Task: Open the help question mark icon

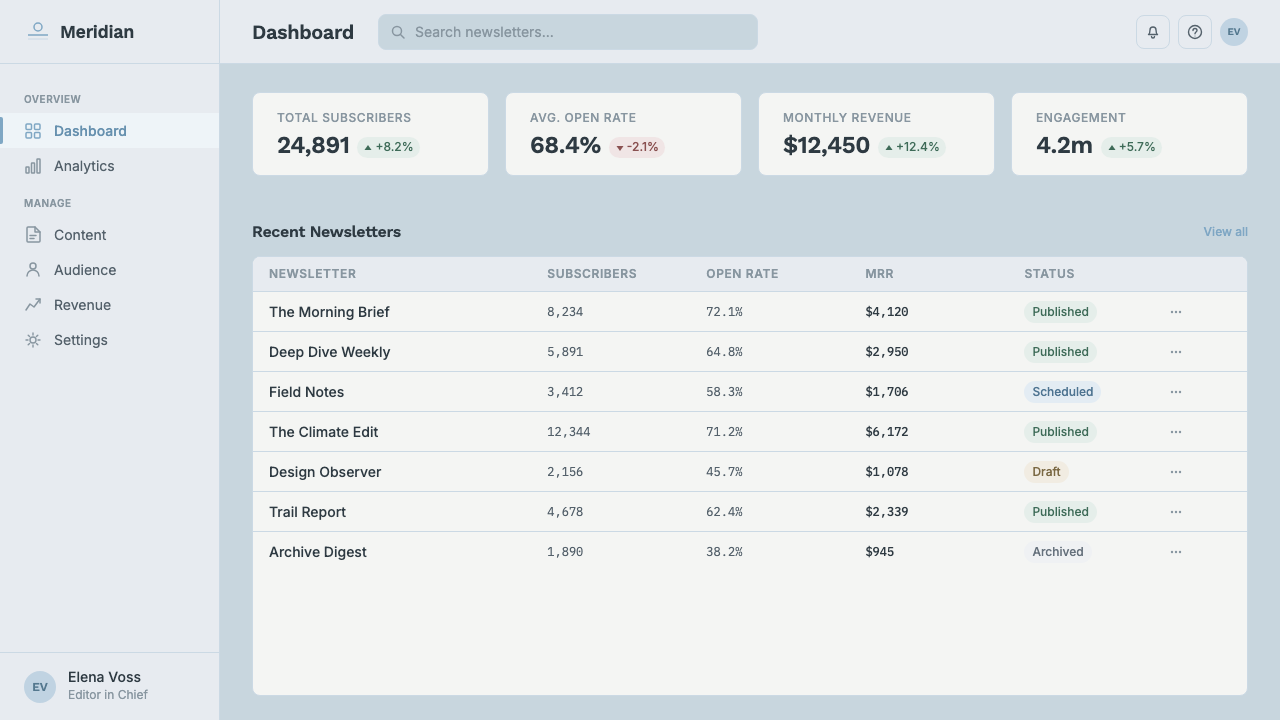Action: 1195,32
